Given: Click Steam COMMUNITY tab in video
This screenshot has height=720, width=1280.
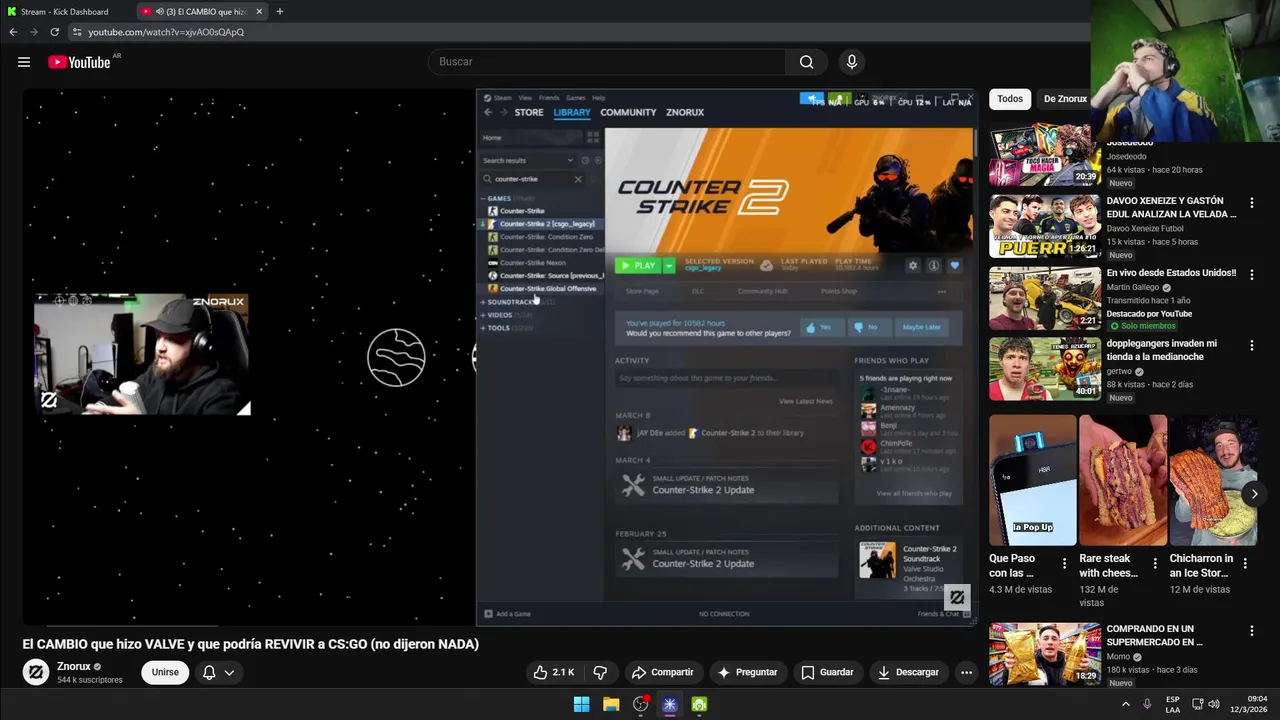Looking at the screenshot, I should tap(628, 112).
